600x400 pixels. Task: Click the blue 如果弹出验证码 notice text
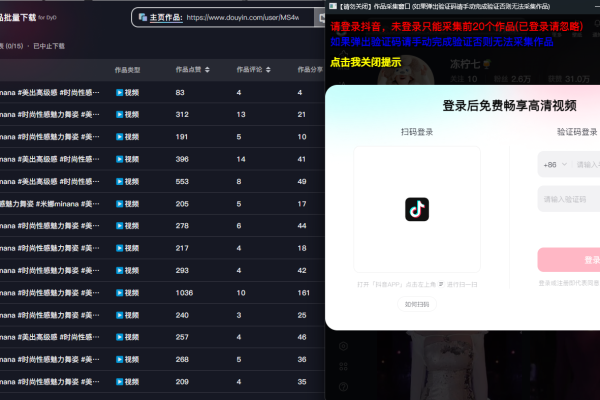point(442,42)
